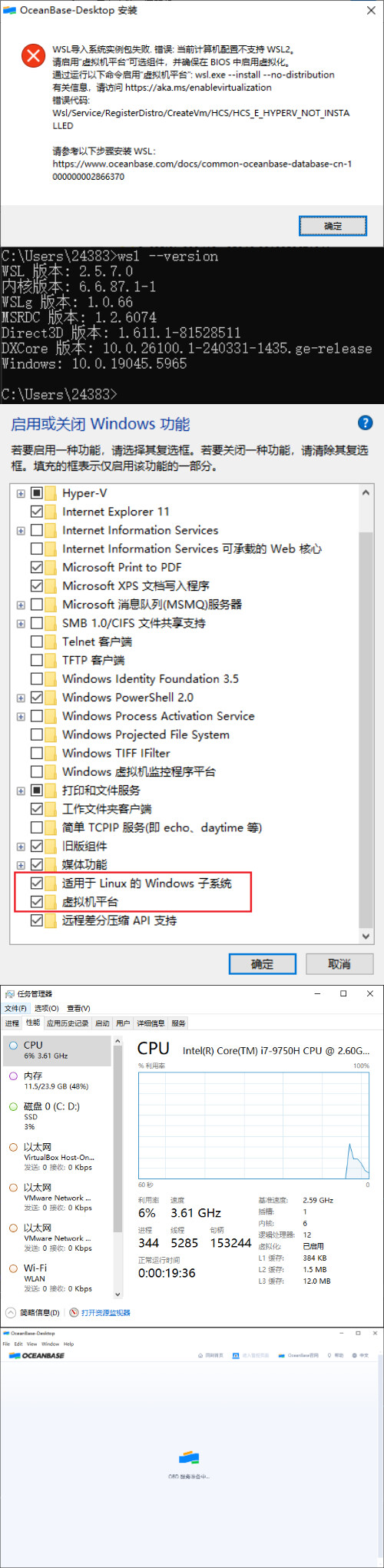Collapse to fewer details (简略信息) arrow icon
The image size is (384, 1568).
click(11, 1313)
